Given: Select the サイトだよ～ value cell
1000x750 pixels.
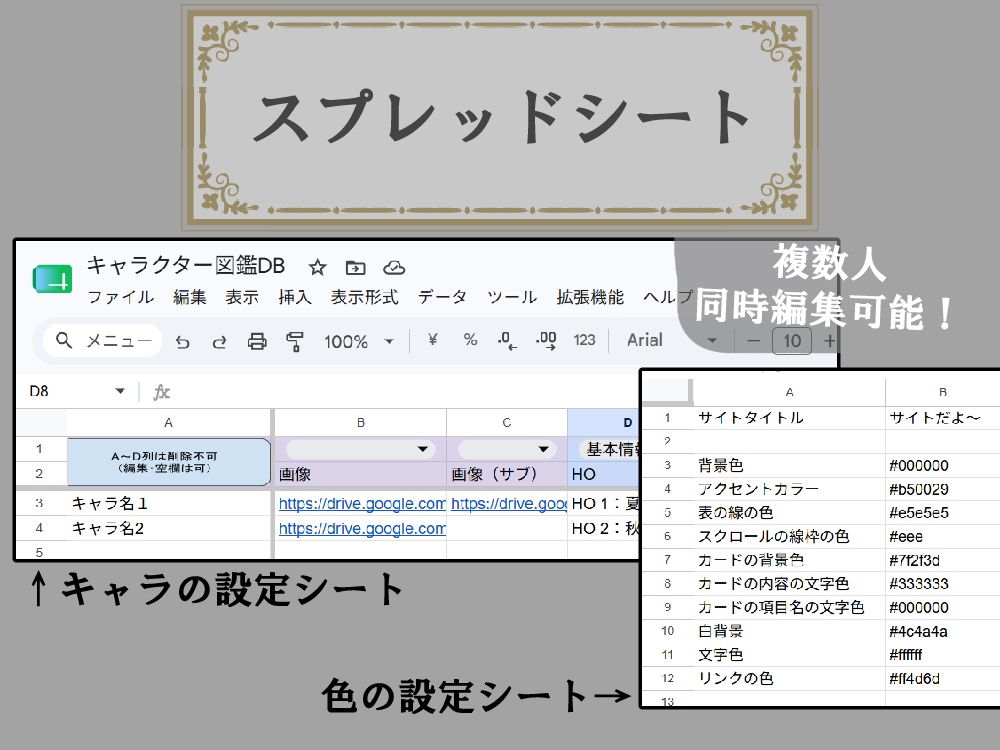Looking at the screenshot, I should tap(943, 418).
